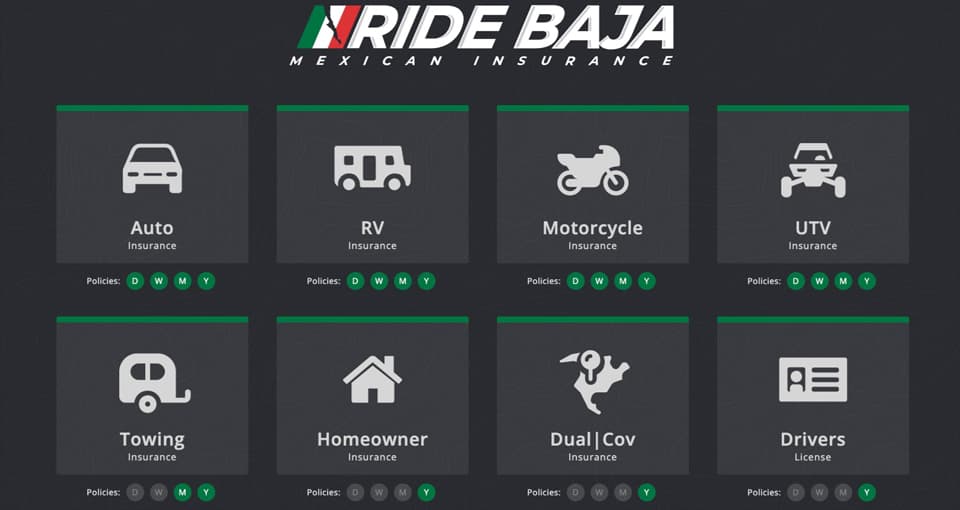Choose monthly M policy under Towing
The width and height of the screenshot is (960, 510).
pos(182,492)
